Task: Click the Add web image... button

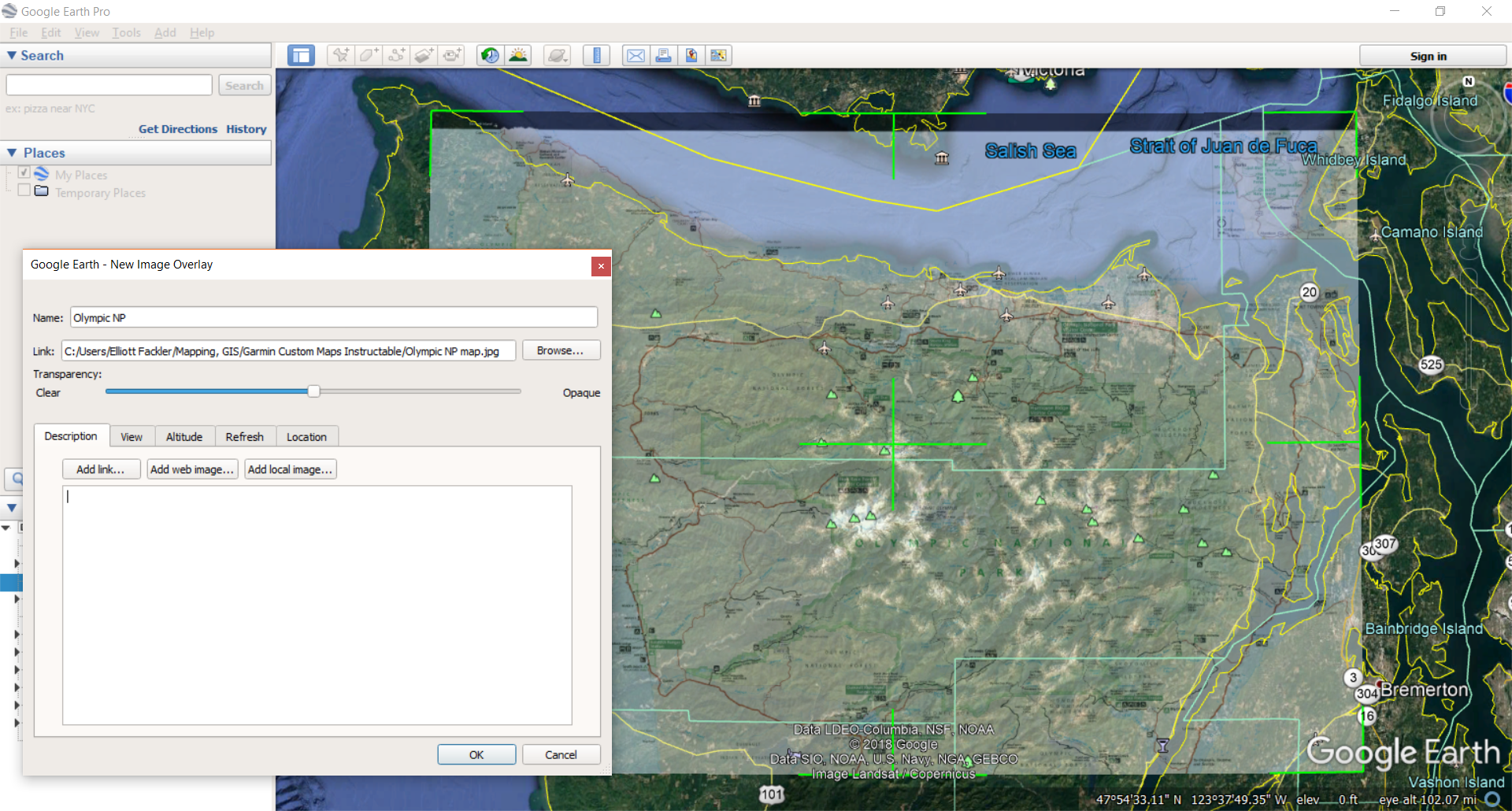Action: [x=192, y=469]
